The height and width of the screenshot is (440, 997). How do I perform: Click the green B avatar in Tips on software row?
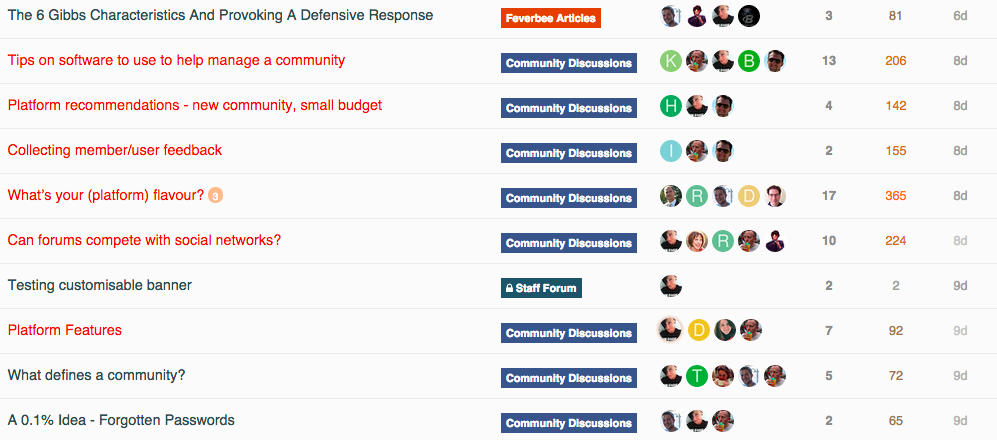pos(749,61)
